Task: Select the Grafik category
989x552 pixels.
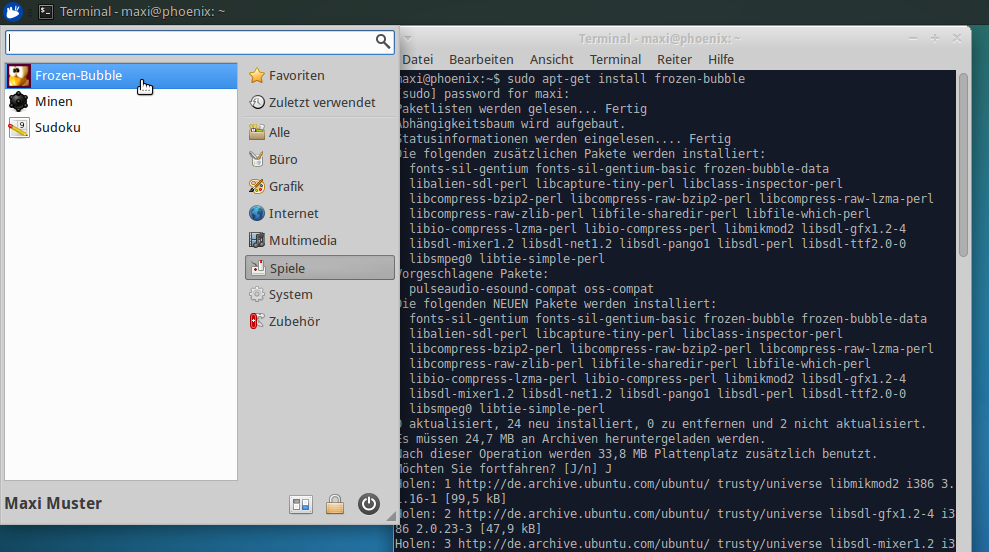Action: (320, 187)
